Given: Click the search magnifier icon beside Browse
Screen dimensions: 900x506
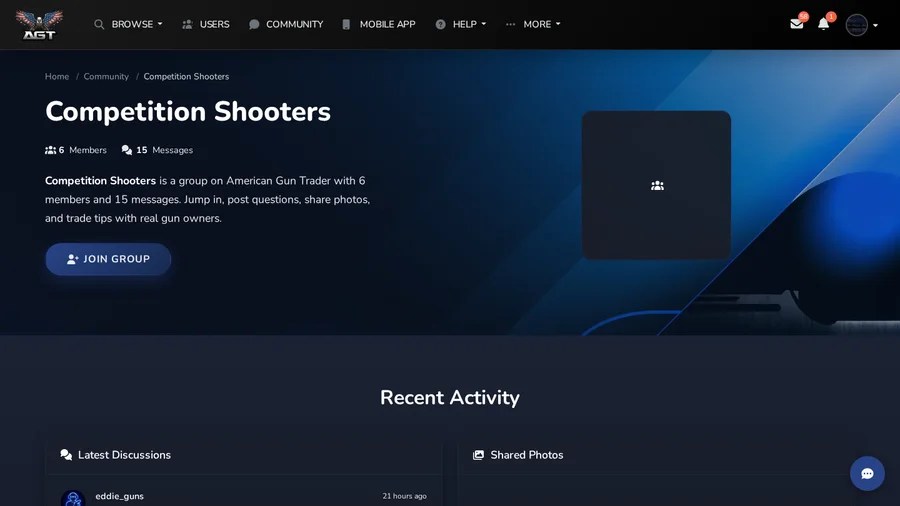Looking at the screenshot, I should [x=99, y=25].
